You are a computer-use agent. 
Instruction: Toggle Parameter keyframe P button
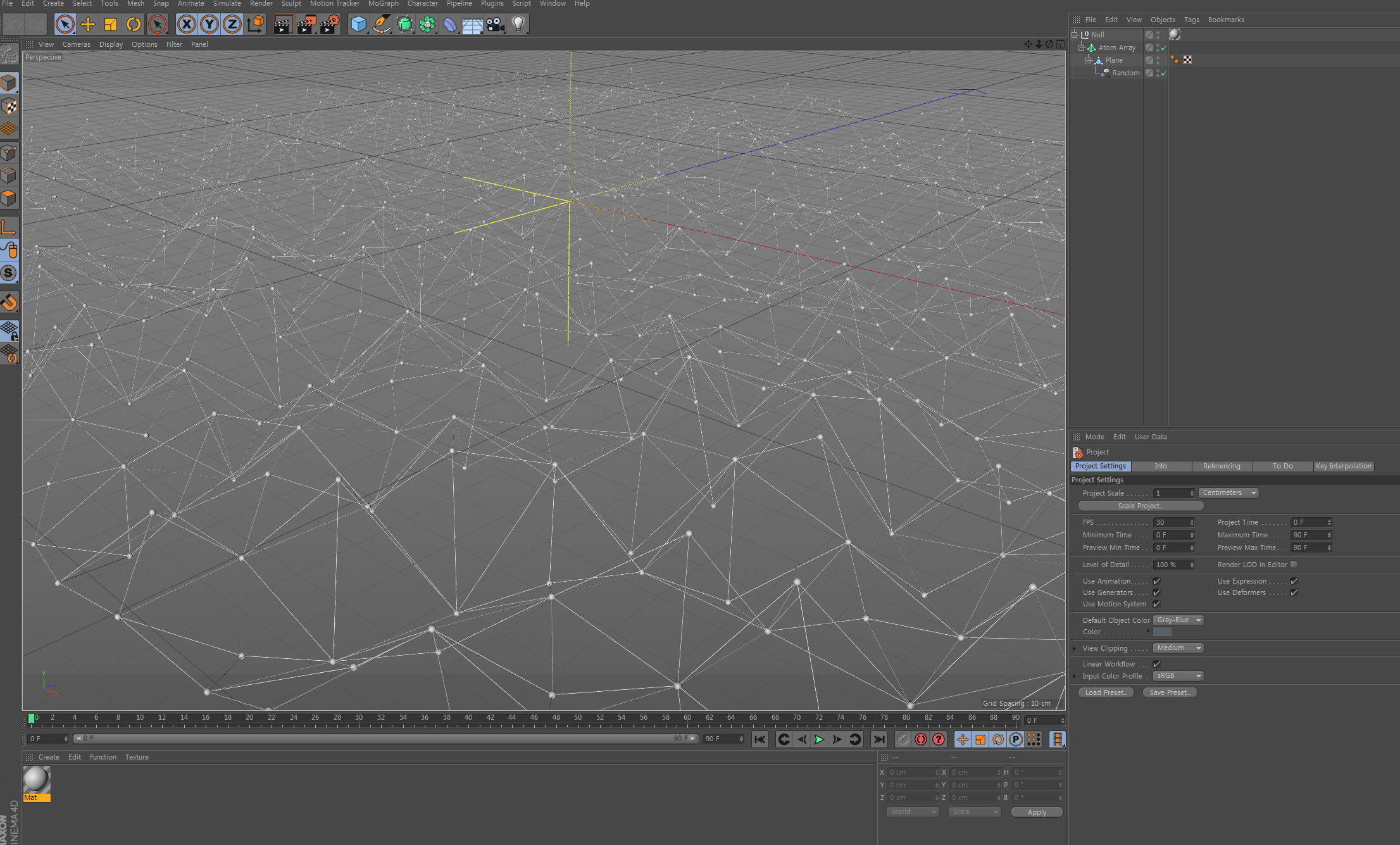point(1016,739)
